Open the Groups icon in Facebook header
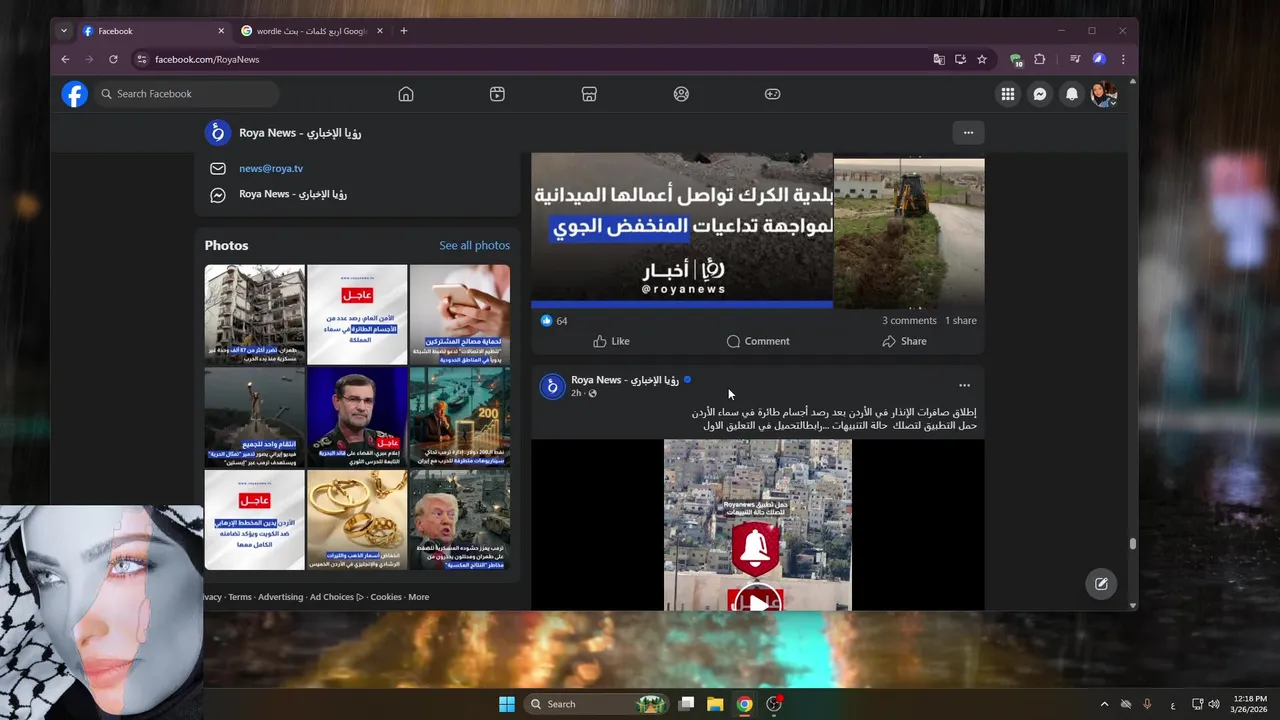Image resolution: width=1280 pixels, height=720 pixels. (x=681, y=94)
